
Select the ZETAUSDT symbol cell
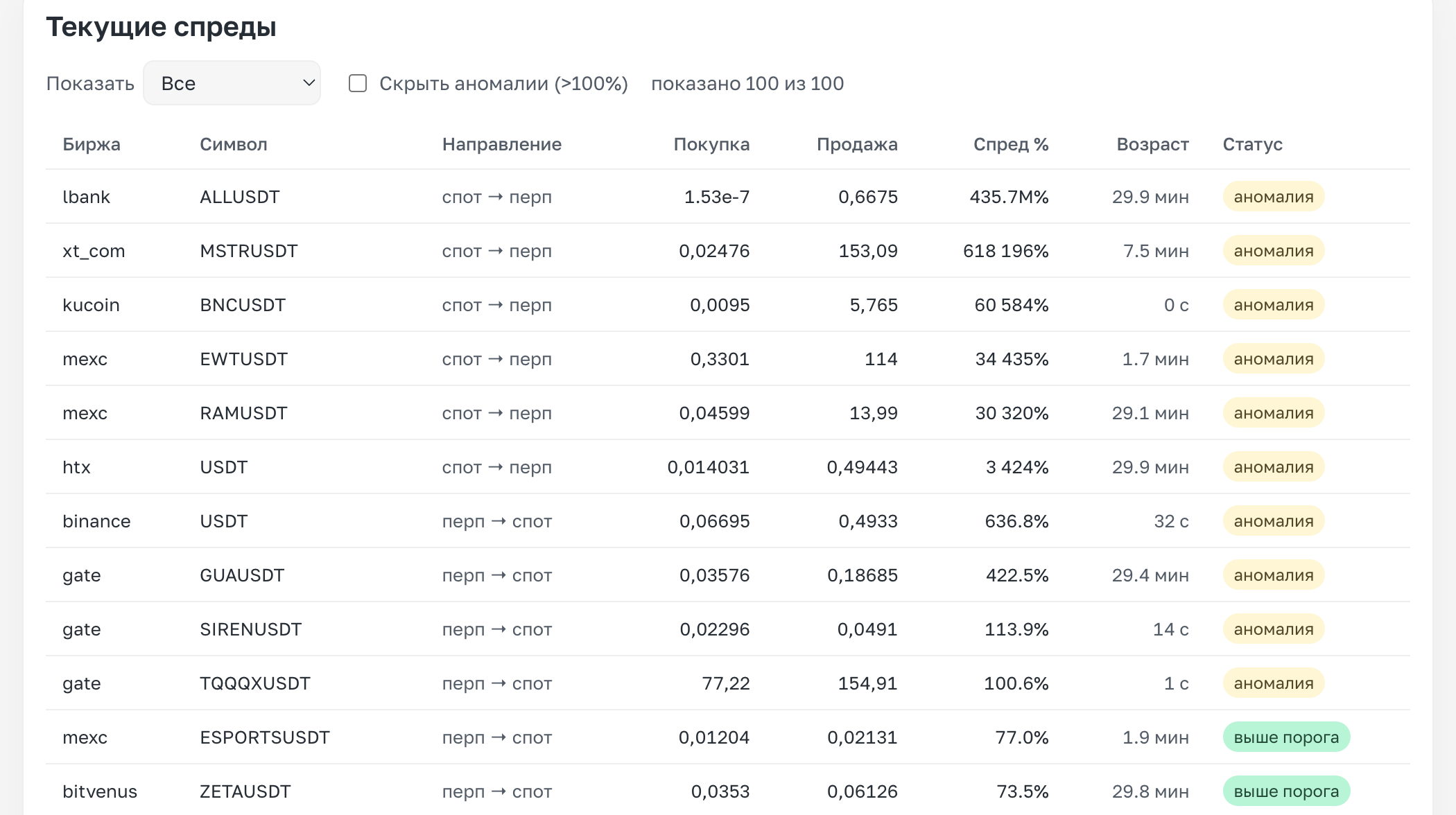pyautogui.click(x=245, y=791)
